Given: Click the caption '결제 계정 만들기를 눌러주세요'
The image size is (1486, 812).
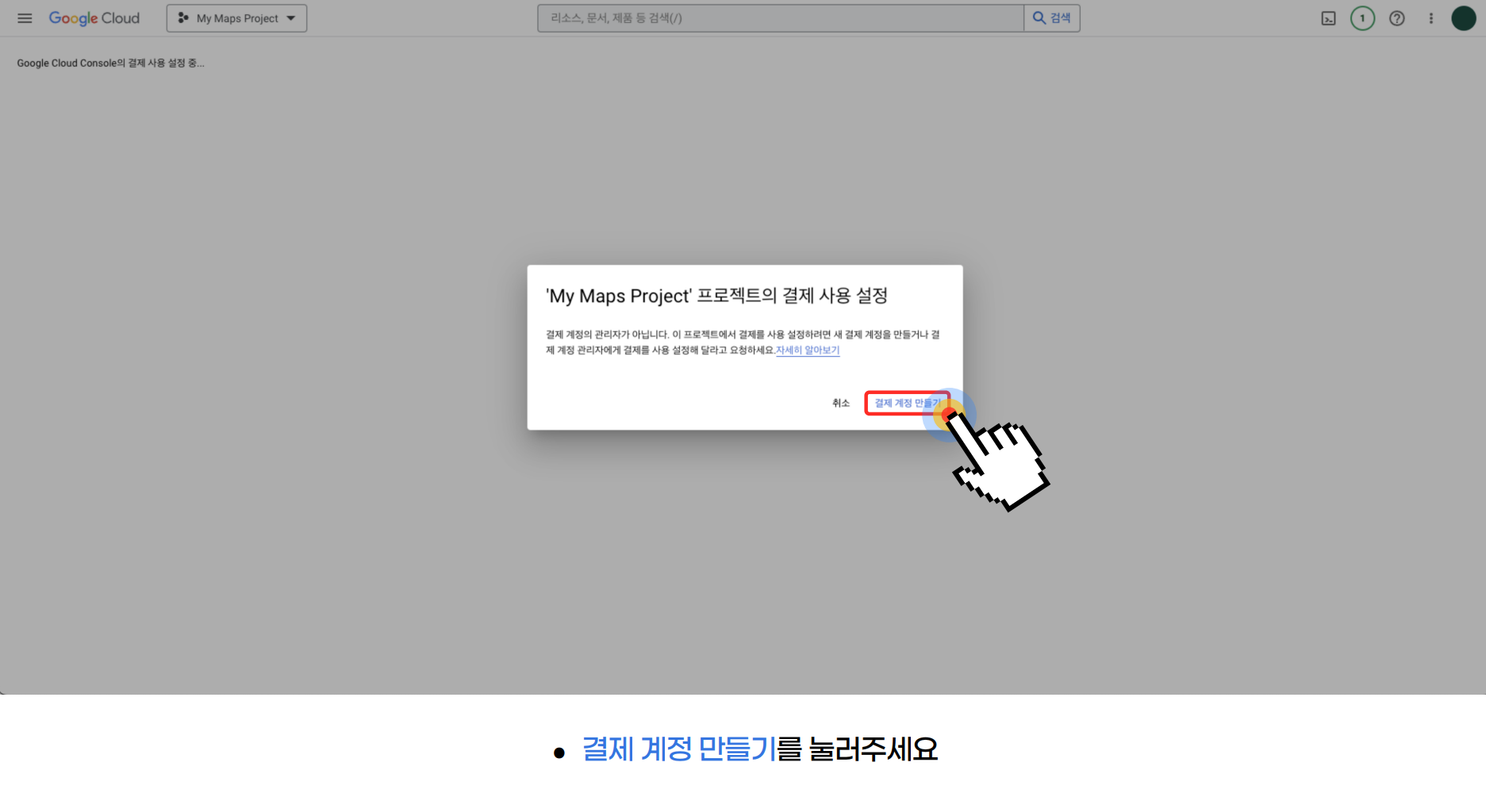Looking at the screenshot, I should [x=759, y=749].
